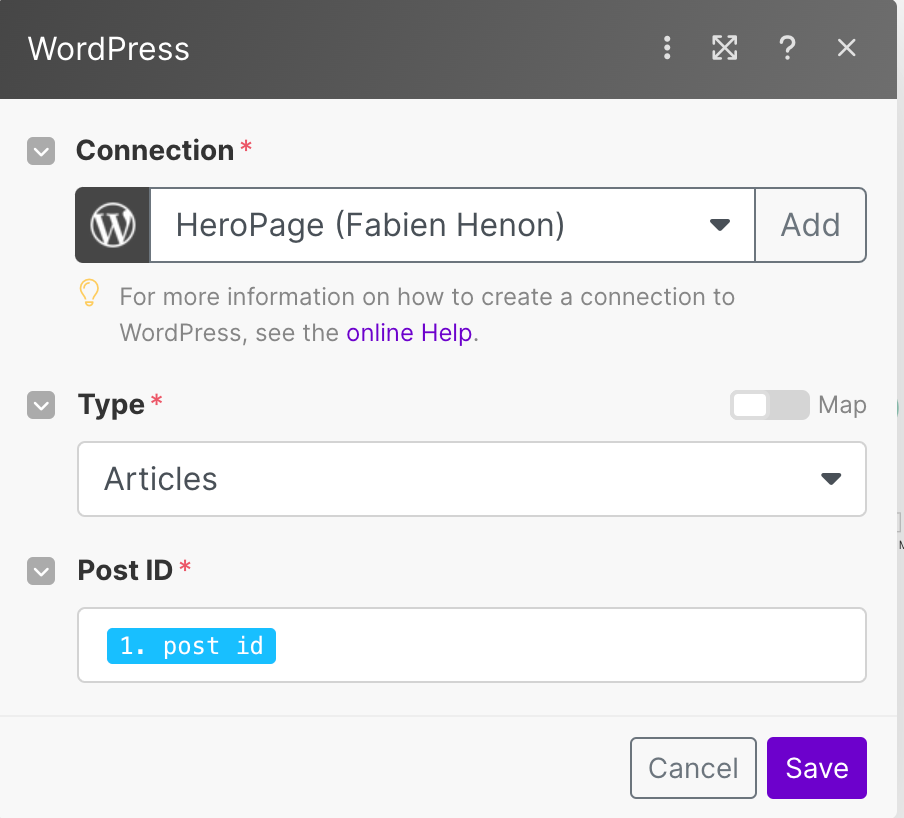The height and width of the screenshot is (818, 904).
Task: Expand the WordPress dialog to fullscreen
Action: 725,48
